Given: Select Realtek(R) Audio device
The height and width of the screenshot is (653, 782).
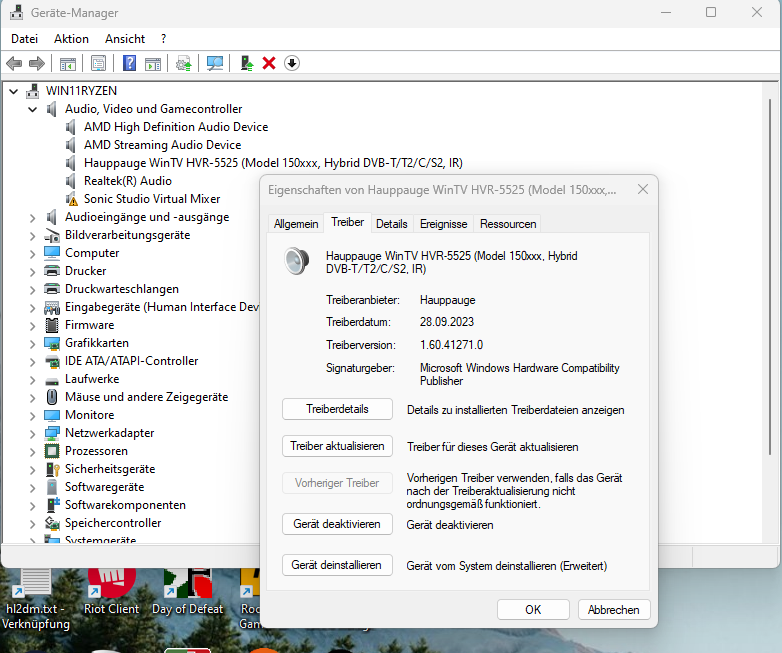Looking at the screenshot, I should tap(128, 181).
